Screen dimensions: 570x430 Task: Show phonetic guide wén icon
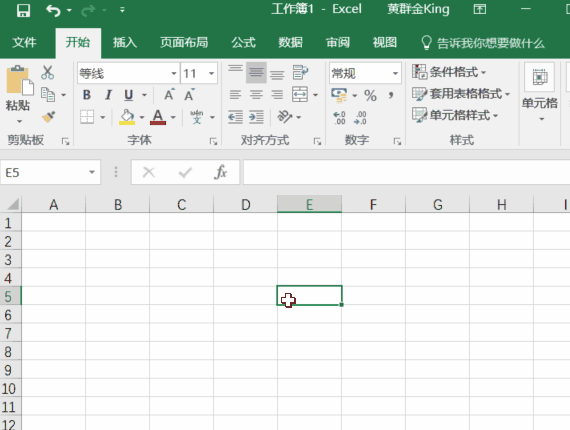pos(197,117)
